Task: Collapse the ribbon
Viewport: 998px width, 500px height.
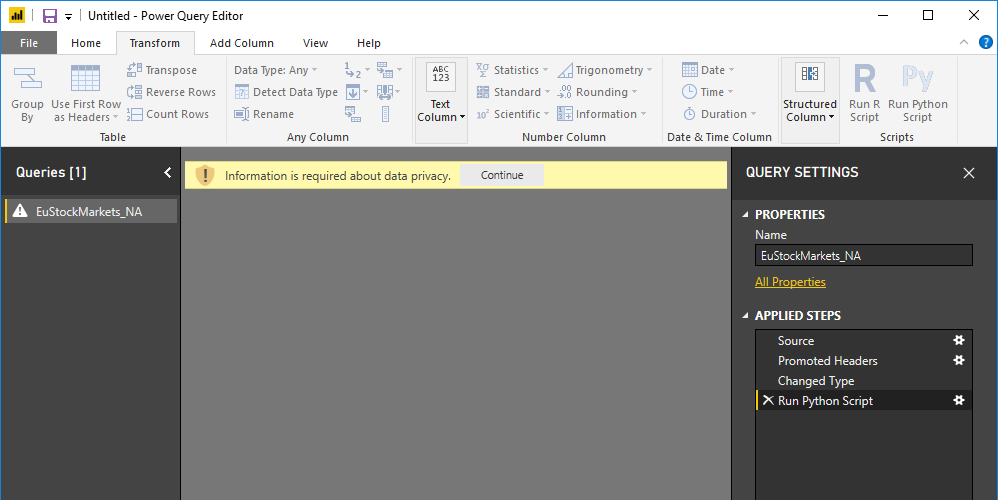Action: [x=964, y=42]
